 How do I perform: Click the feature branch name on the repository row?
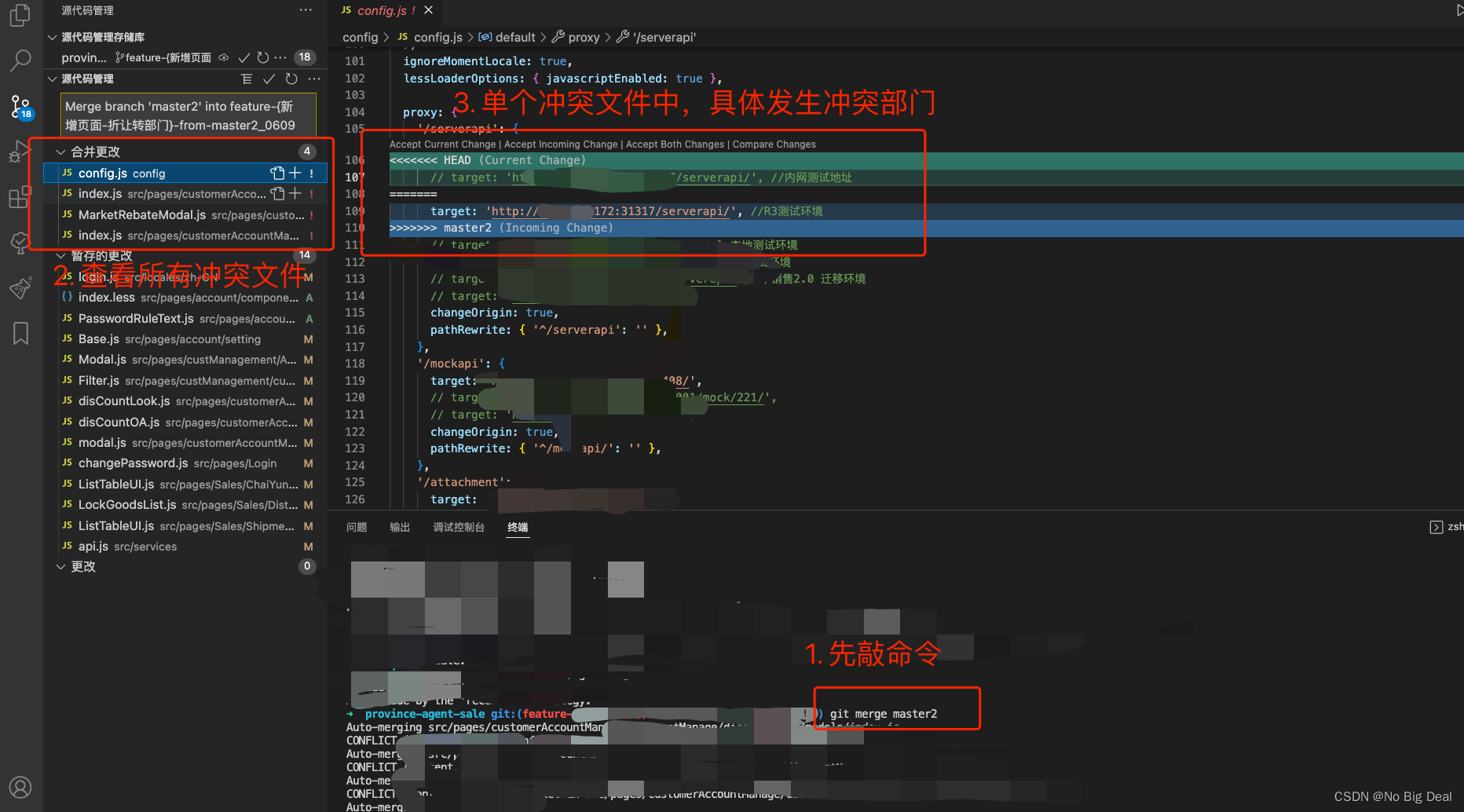point(163,57)
